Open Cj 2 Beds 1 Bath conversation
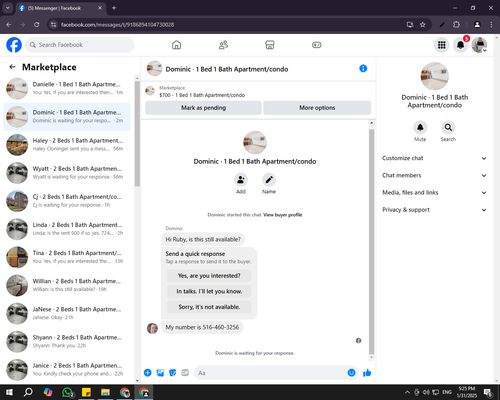Image resolution: width=500 pixels, height=400 pixels. coord(67,201)
